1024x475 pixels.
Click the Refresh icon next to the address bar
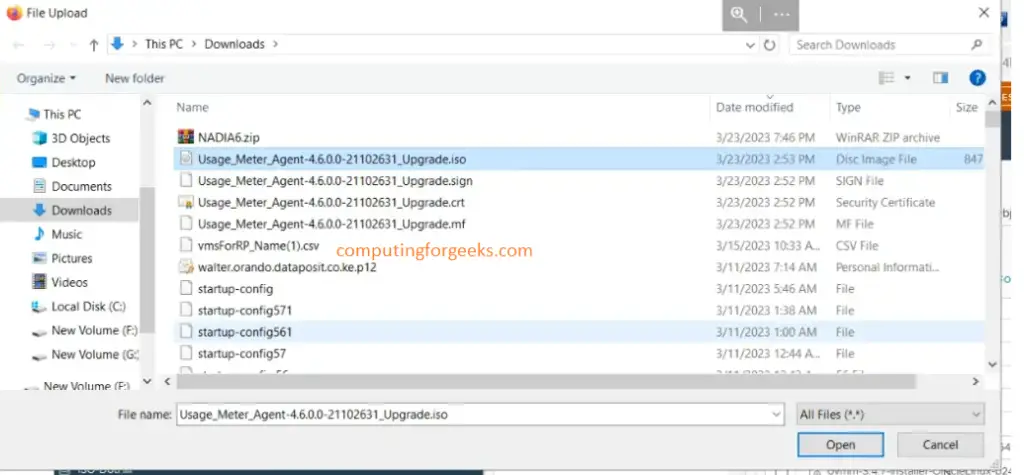[x=770, y=45]
